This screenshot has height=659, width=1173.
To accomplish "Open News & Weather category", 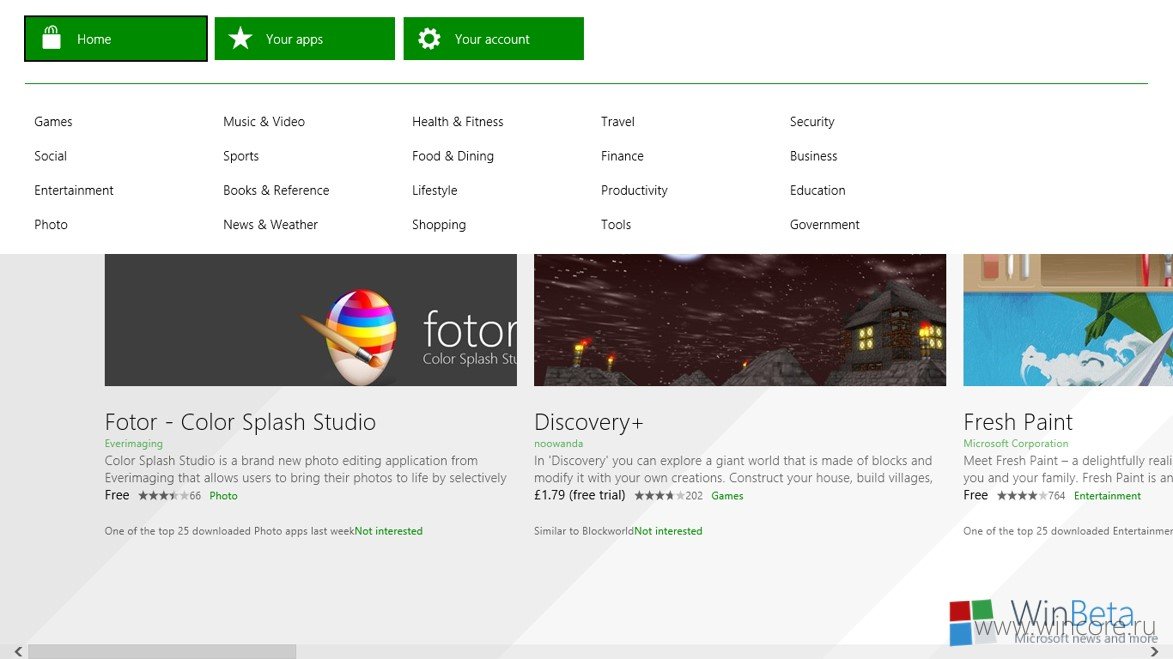I will point(270,224).
